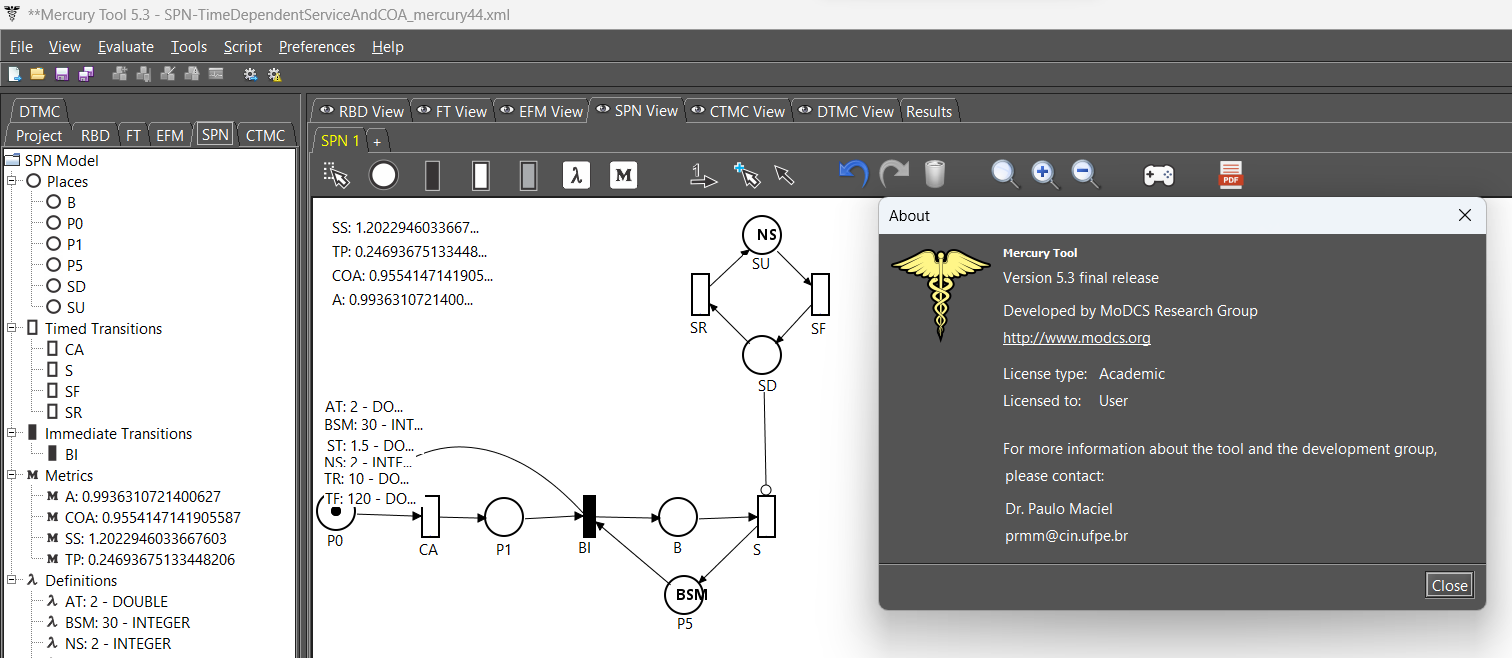The image size is (1512, 658).
Task: Select place P0 in the tree
Action: (x=65, y=223)
